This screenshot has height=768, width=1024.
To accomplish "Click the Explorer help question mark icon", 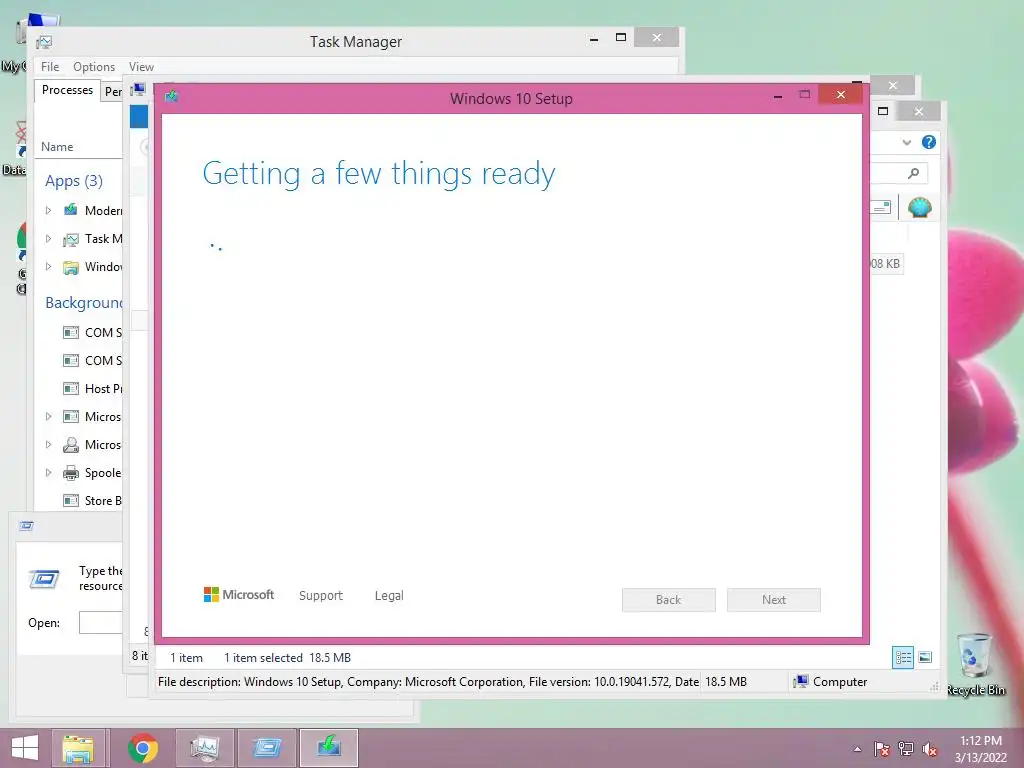I will [x=929, y=142].
